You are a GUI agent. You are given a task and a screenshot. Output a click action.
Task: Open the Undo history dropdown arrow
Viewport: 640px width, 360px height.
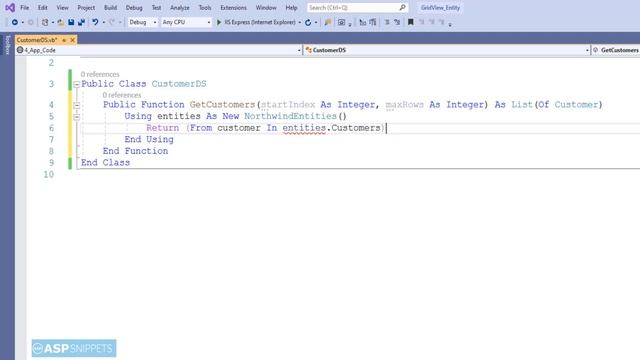[104, 22]
